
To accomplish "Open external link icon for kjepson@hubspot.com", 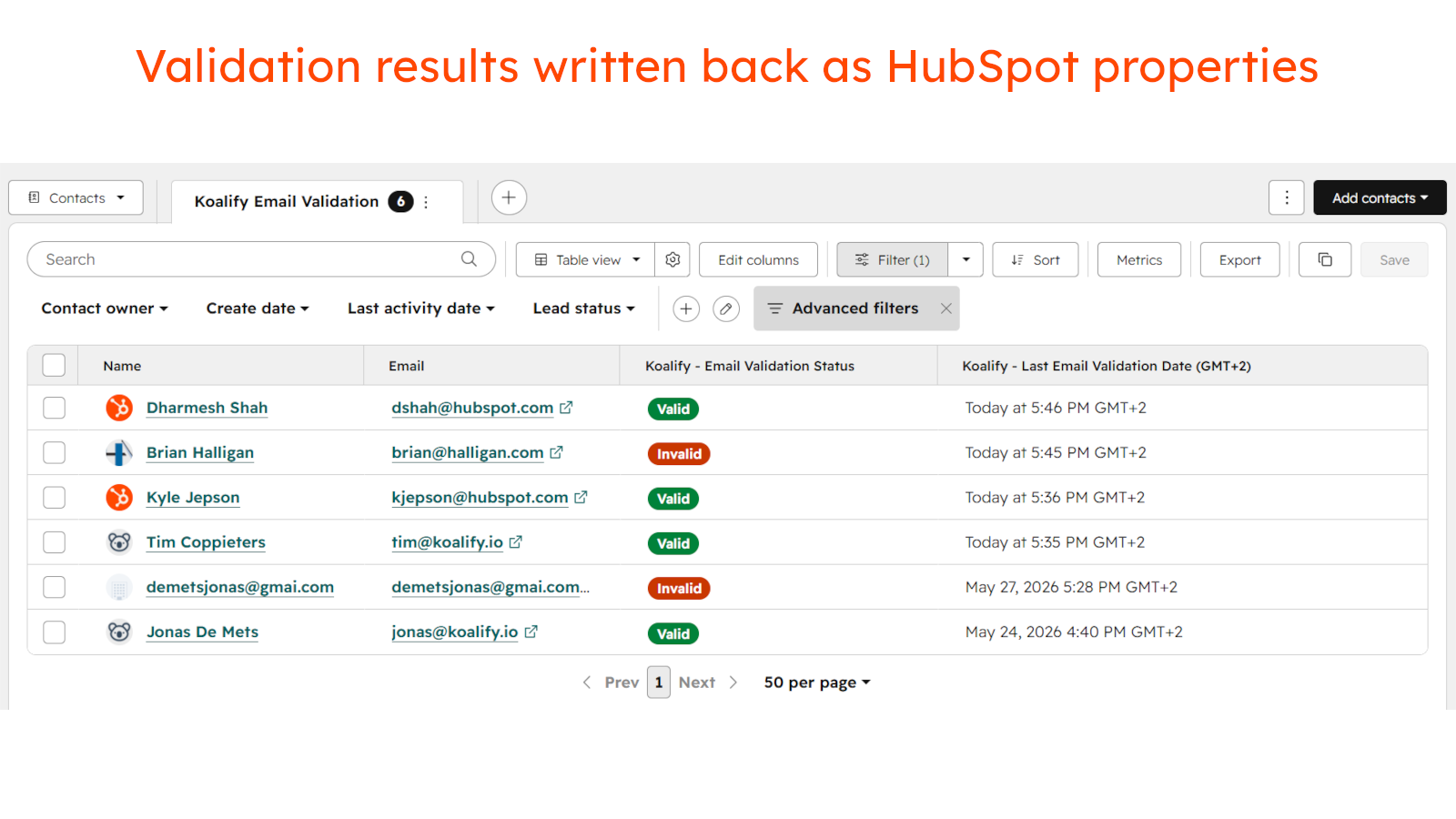I will [x=581, y=497].
